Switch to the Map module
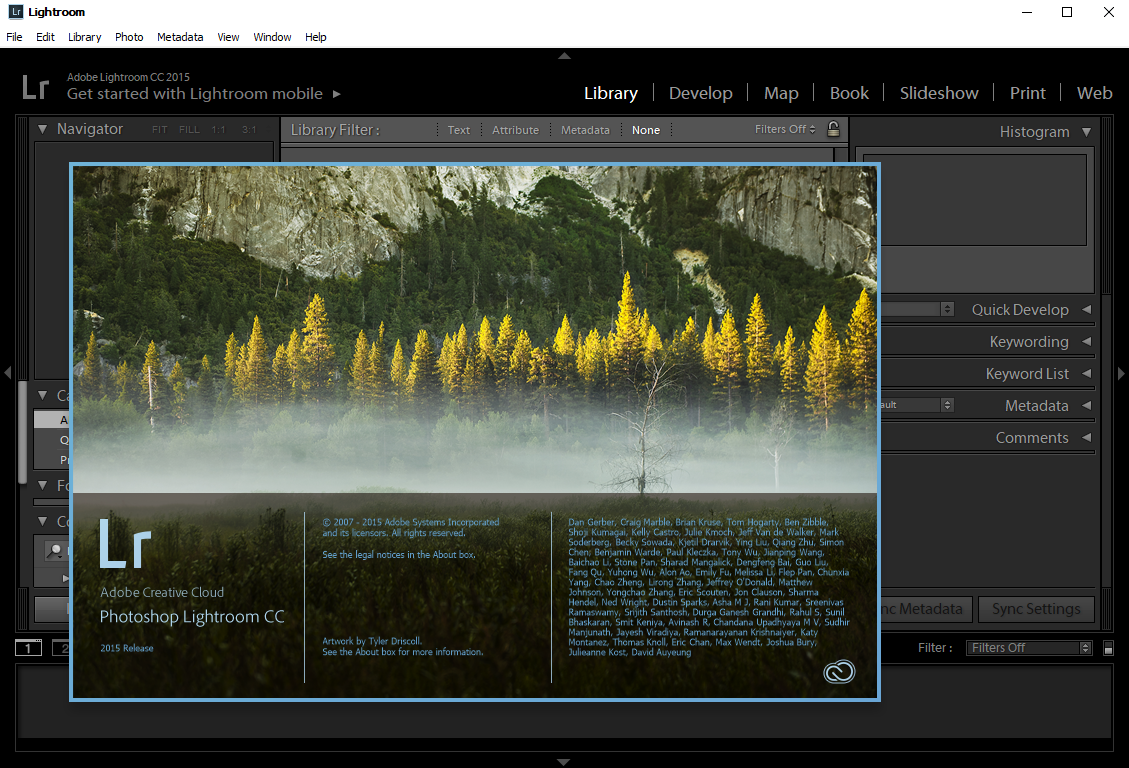 [781, 93]
